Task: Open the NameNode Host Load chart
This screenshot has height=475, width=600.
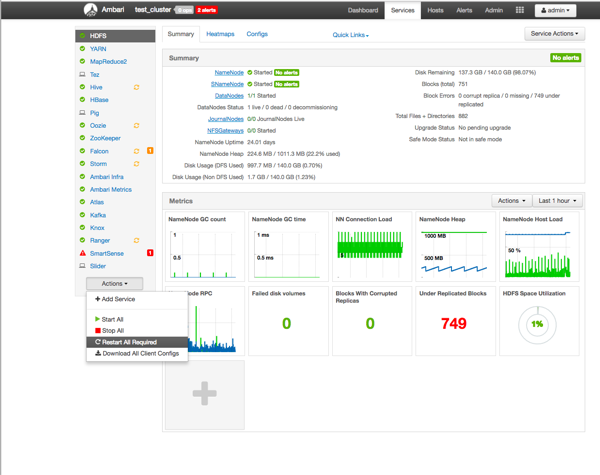Action: point(539,246)
